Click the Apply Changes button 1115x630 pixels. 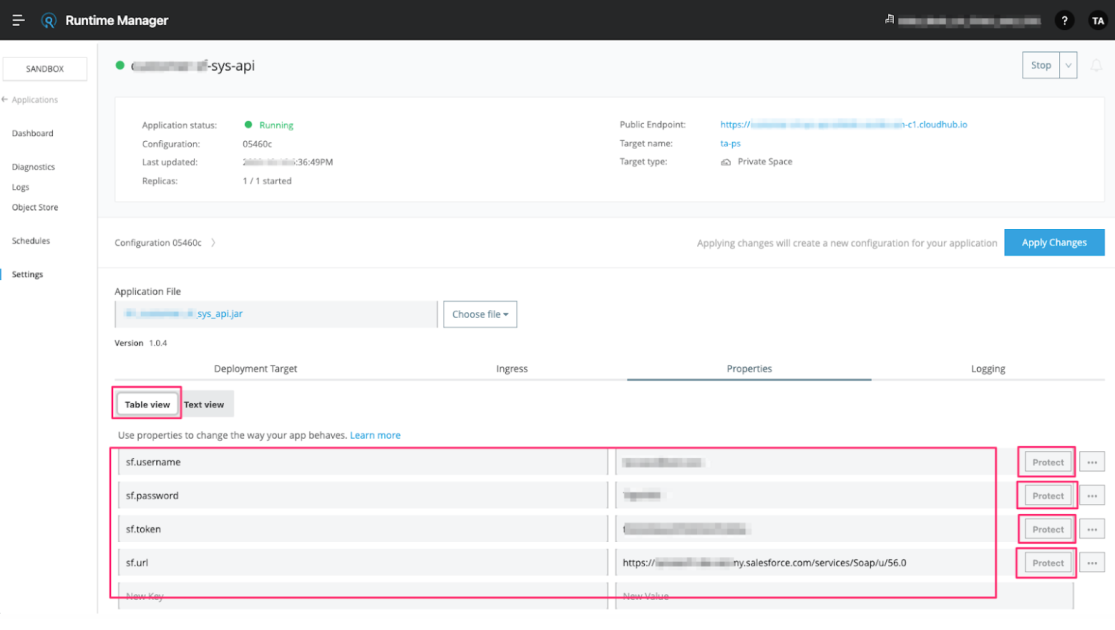pos(1054,242)
